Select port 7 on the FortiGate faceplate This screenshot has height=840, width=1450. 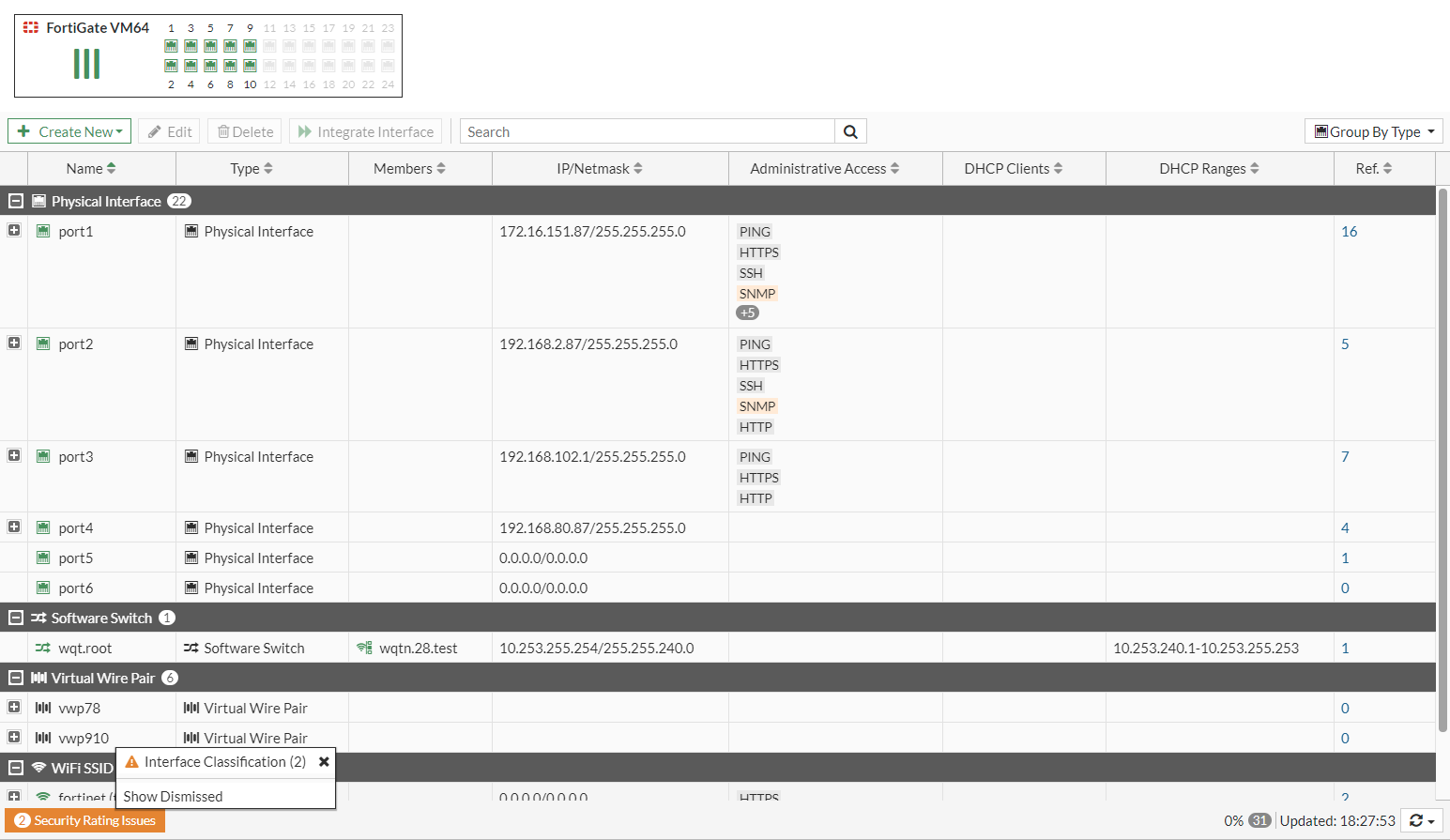(x=230, y=46)
